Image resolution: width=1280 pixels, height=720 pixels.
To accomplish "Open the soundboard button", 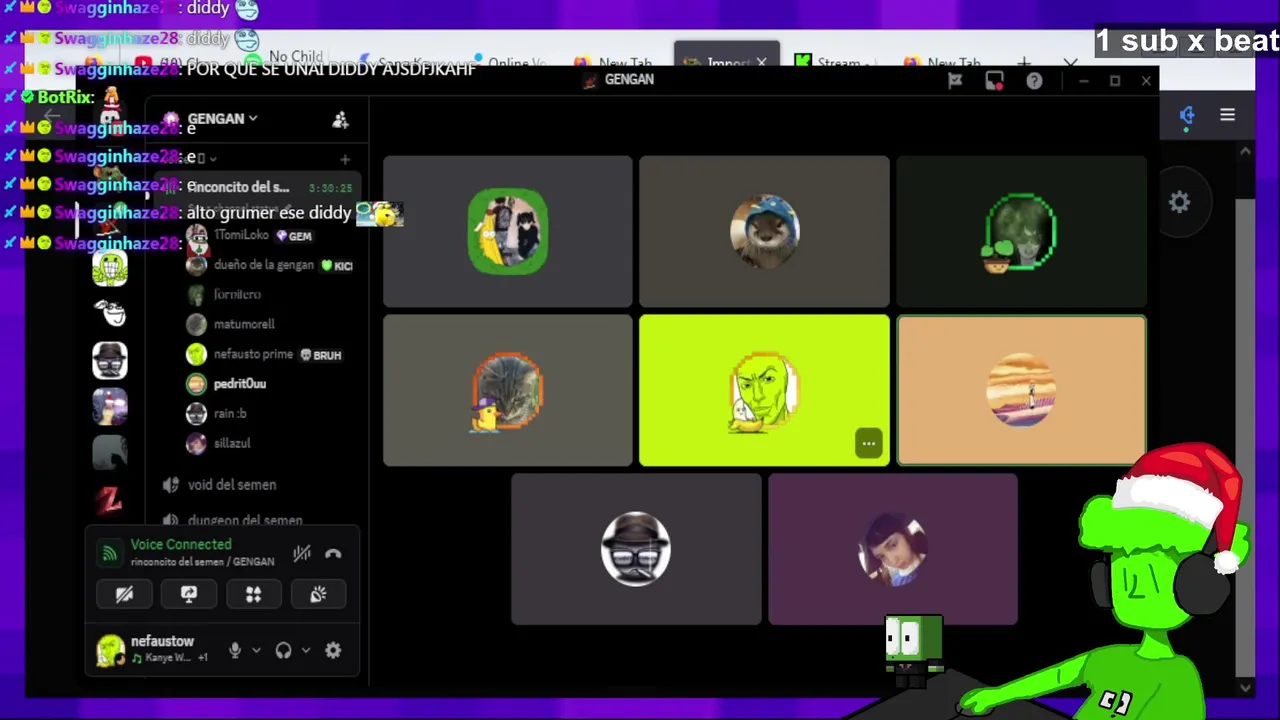I will (318, 594).
